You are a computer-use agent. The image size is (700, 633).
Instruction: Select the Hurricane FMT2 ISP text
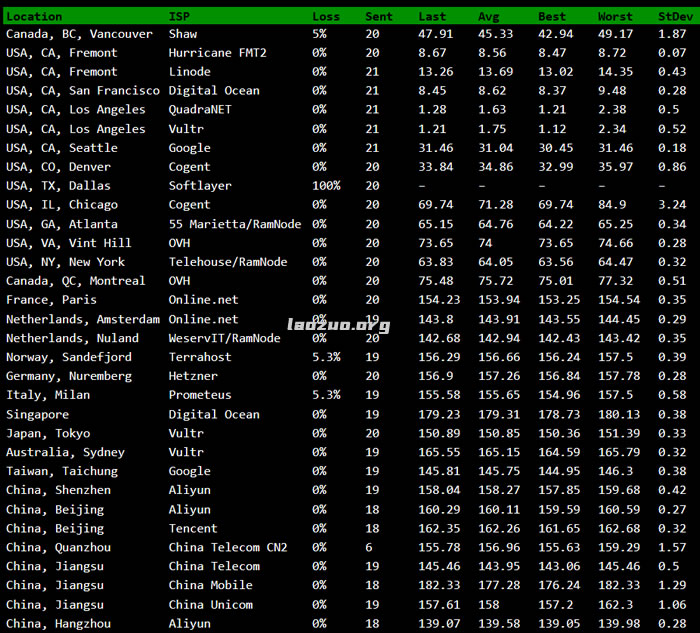click(x=217, y=53)
